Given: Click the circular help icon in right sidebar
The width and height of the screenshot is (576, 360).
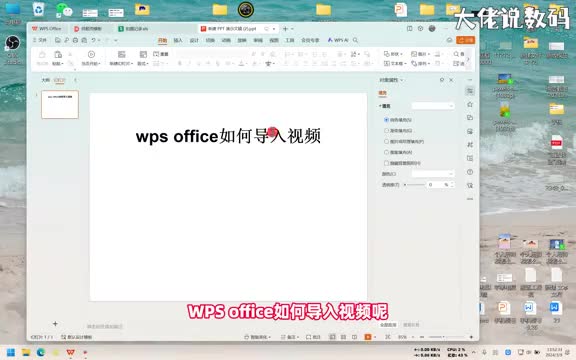Looking at the screenshot, I should 470,172.
